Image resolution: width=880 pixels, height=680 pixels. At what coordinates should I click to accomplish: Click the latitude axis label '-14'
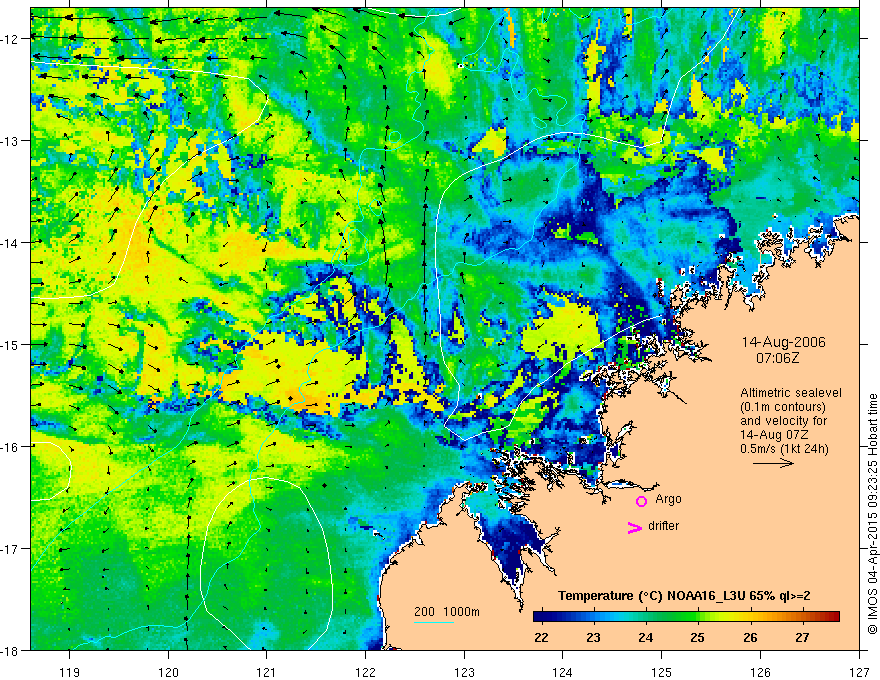pos(10,242)
